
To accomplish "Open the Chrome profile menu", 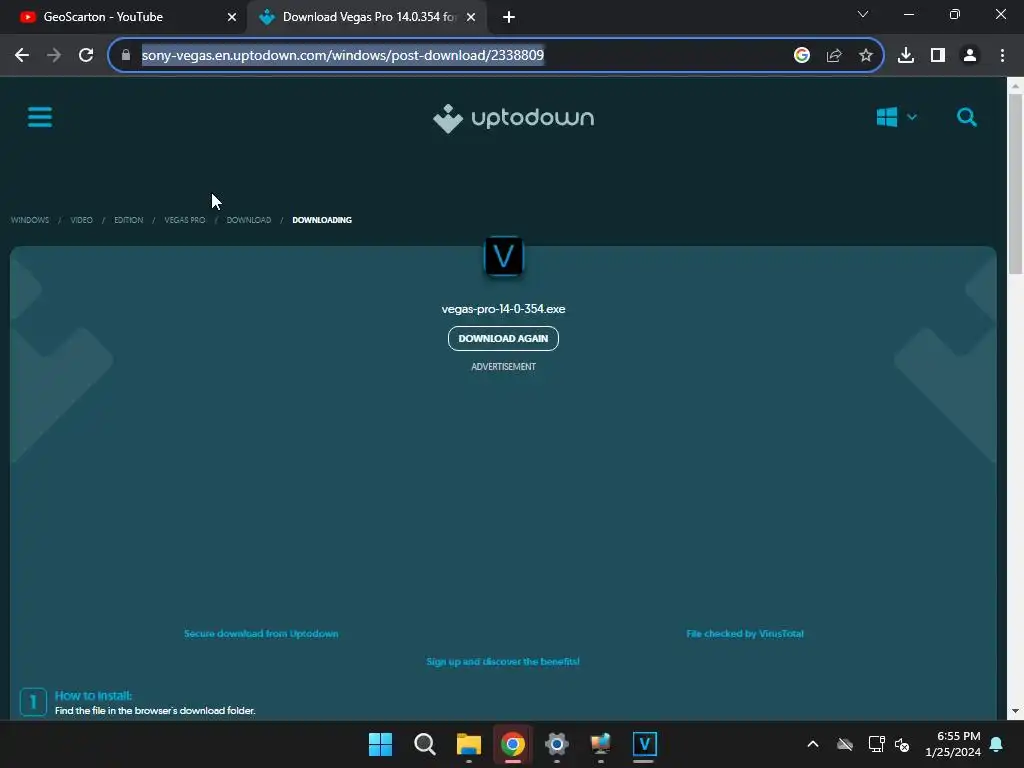I will pyautogui.click(x=970, y=56).
